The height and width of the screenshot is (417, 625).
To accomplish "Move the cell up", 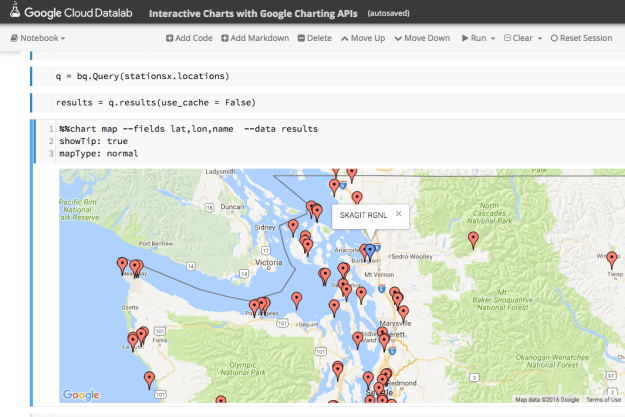I will (363, 38).
